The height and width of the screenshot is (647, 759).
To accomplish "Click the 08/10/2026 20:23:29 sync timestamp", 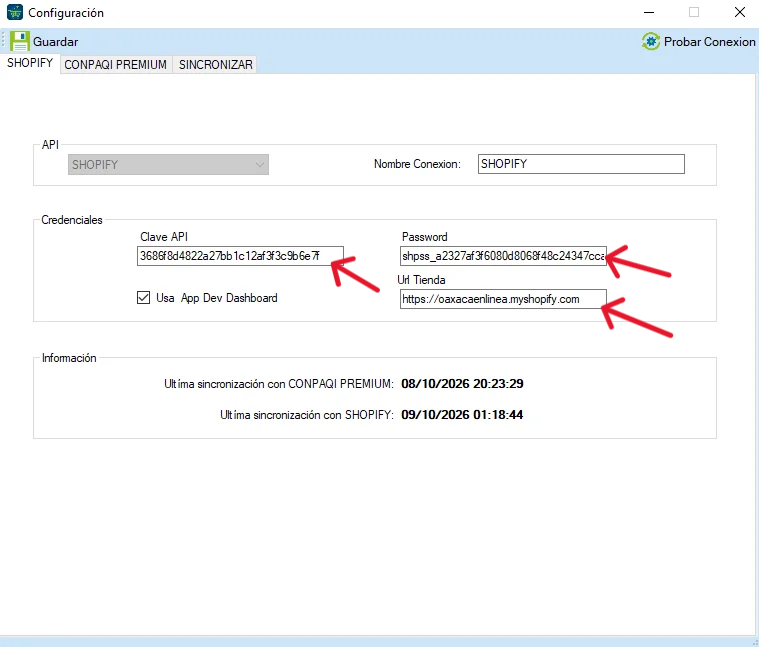I will pyautogui.click(x=462, y=384).
